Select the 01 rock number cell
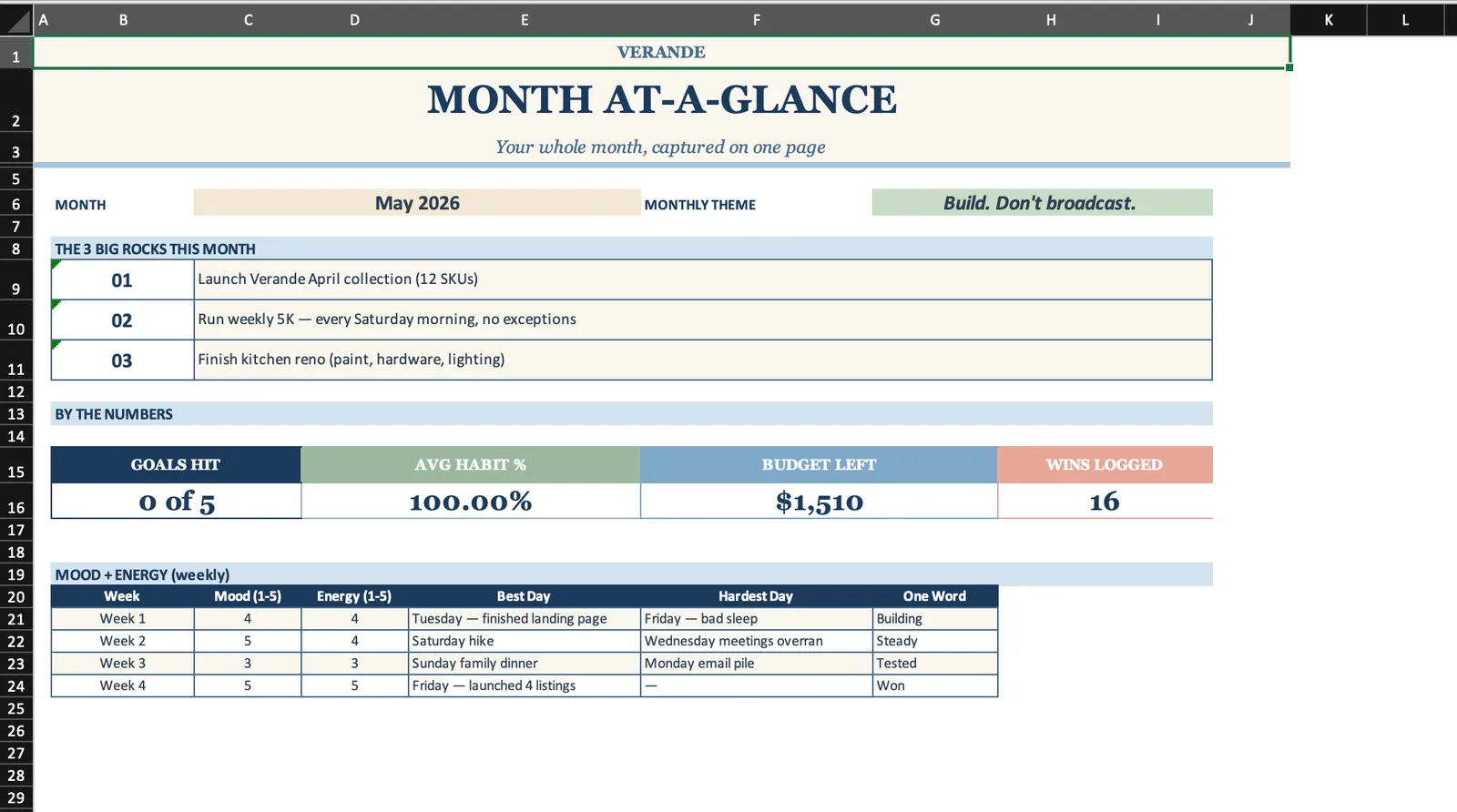Image resolution: width=1457 pixels, height=812 pixels. (x=122, y=280)
